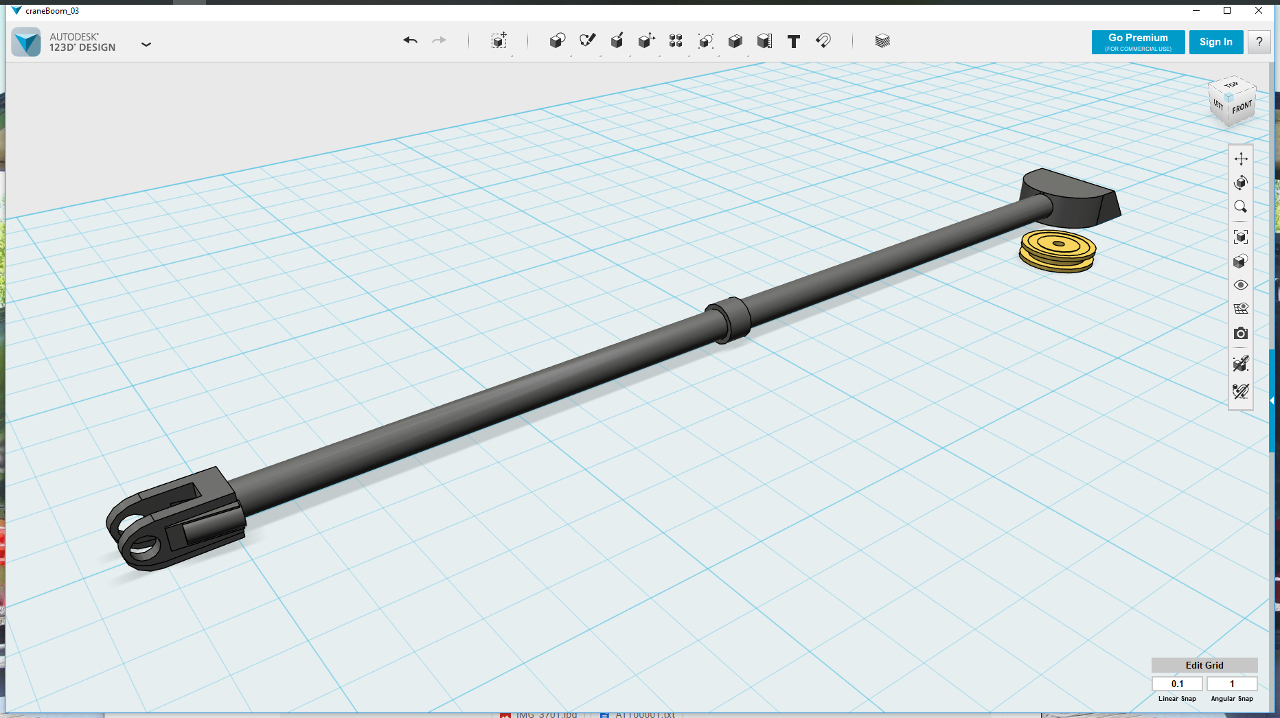Select the Orbit navigation tool
Image resolution: width=1280 pixels, height=718 pixels.
[1241, 183]
